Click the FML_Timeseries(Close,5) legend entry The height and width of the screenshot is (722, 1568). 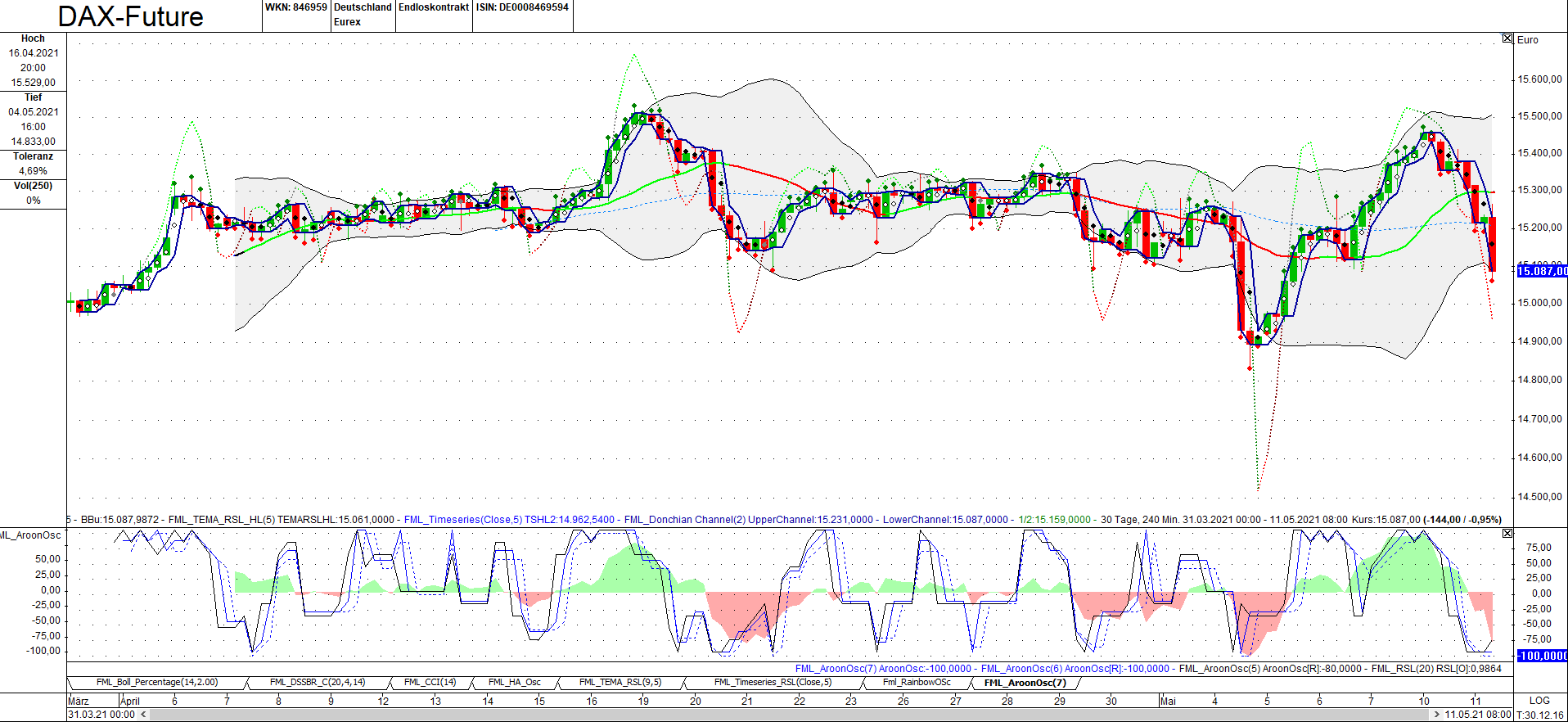[509, 520]
